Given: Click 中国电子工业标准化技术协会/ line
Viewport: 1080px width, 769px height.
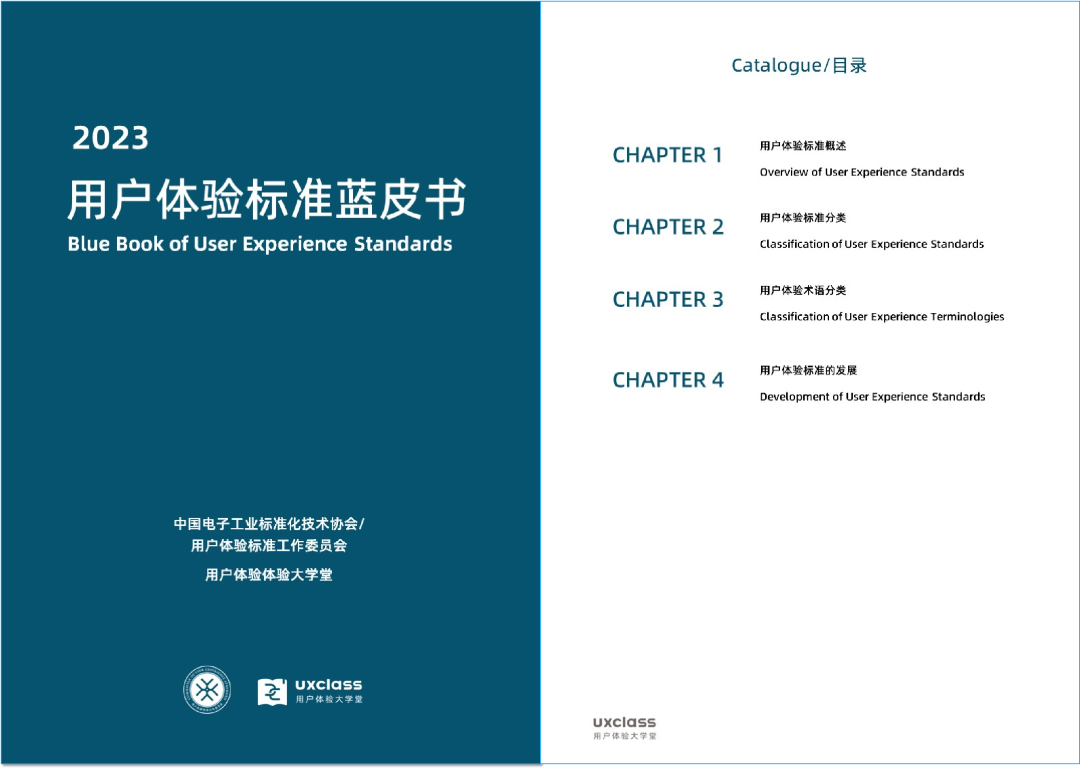Looking at the screenshot, I should click(269, 524).
